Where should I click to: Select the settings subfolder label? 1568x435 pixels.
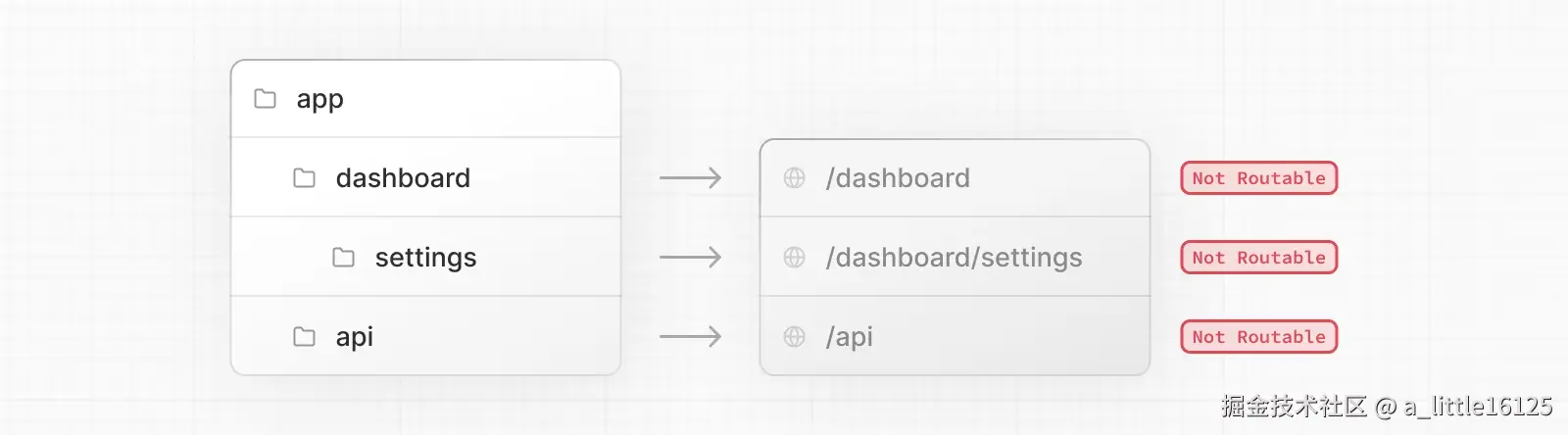point(425,258)
